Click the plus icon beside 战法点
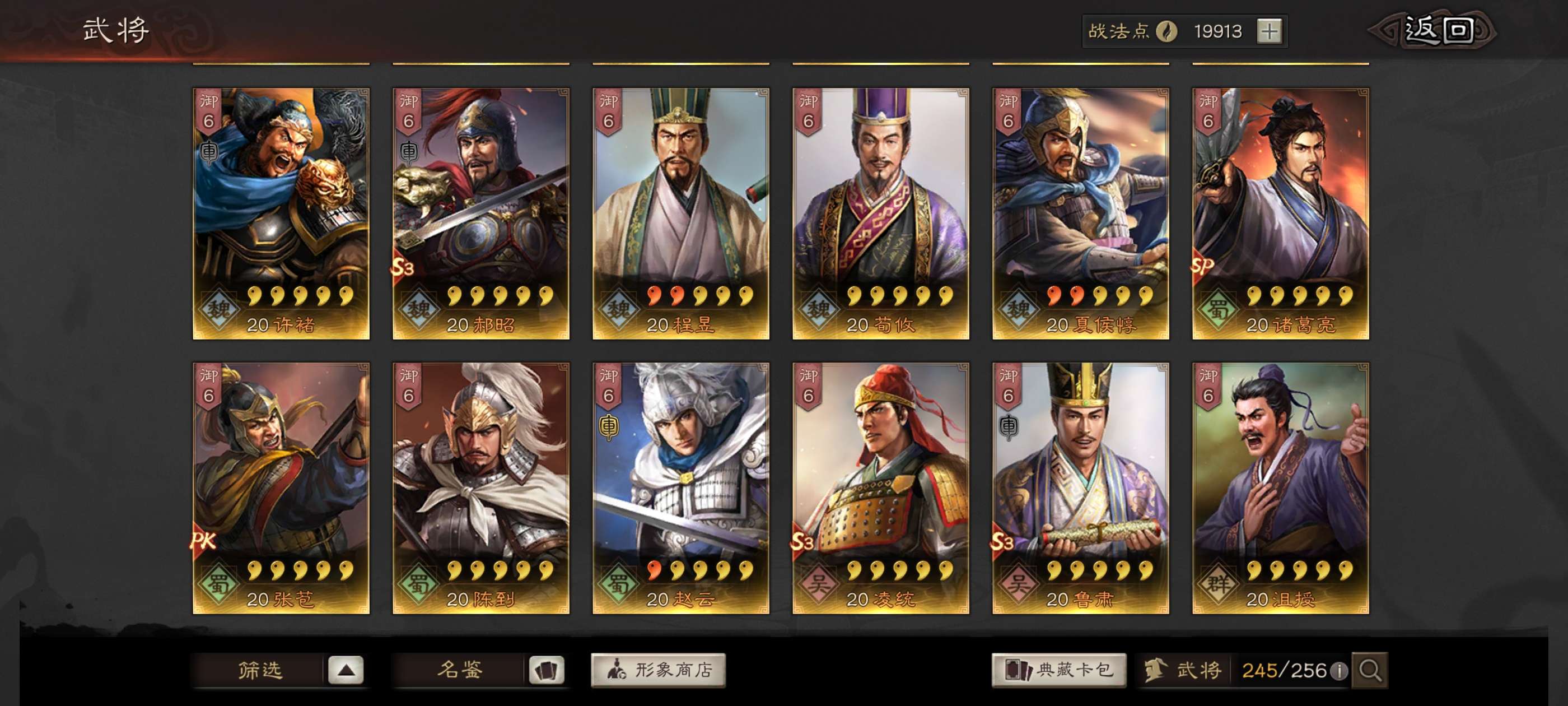 coord(1269,31)
